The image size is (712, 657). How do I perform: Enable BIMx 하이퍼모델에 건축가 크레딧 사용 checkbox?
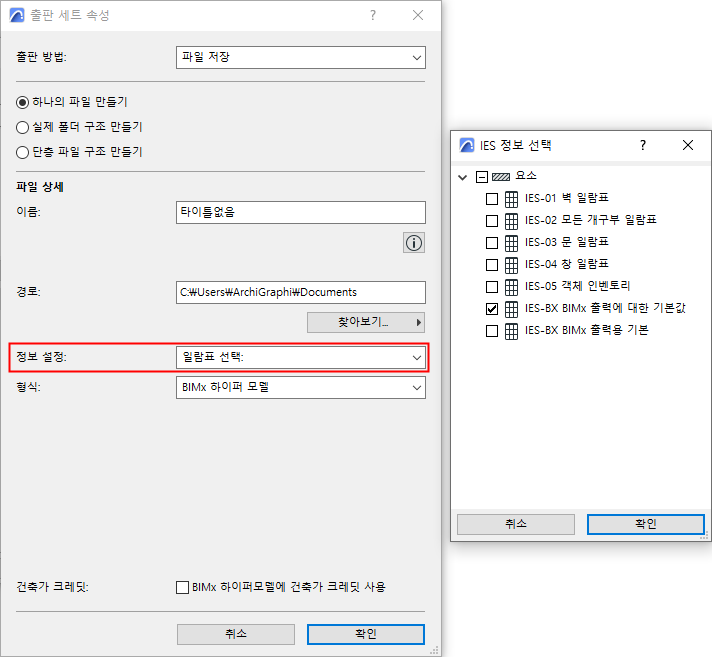click(183, 587)
